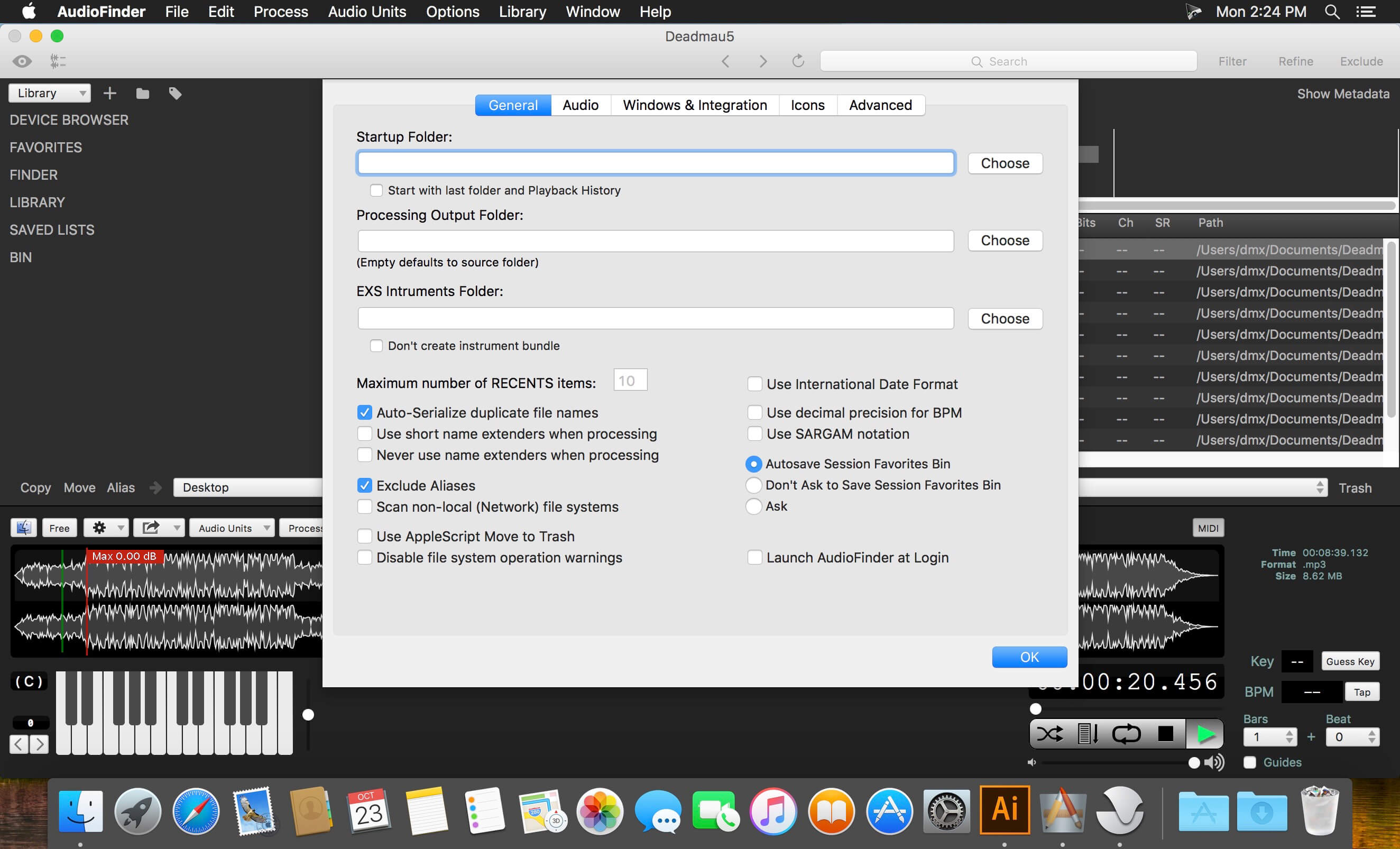Open the Library dropdown in sidebar
This screenshot has width=1400, height=849.
(50, 93)
